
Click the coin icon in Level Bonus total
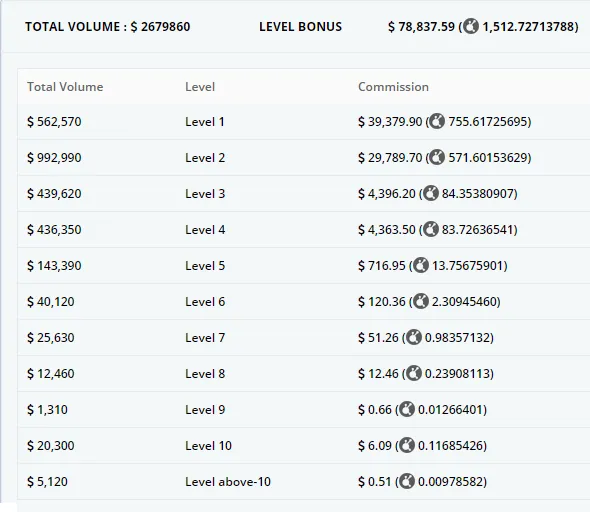[x=471, y=27]
